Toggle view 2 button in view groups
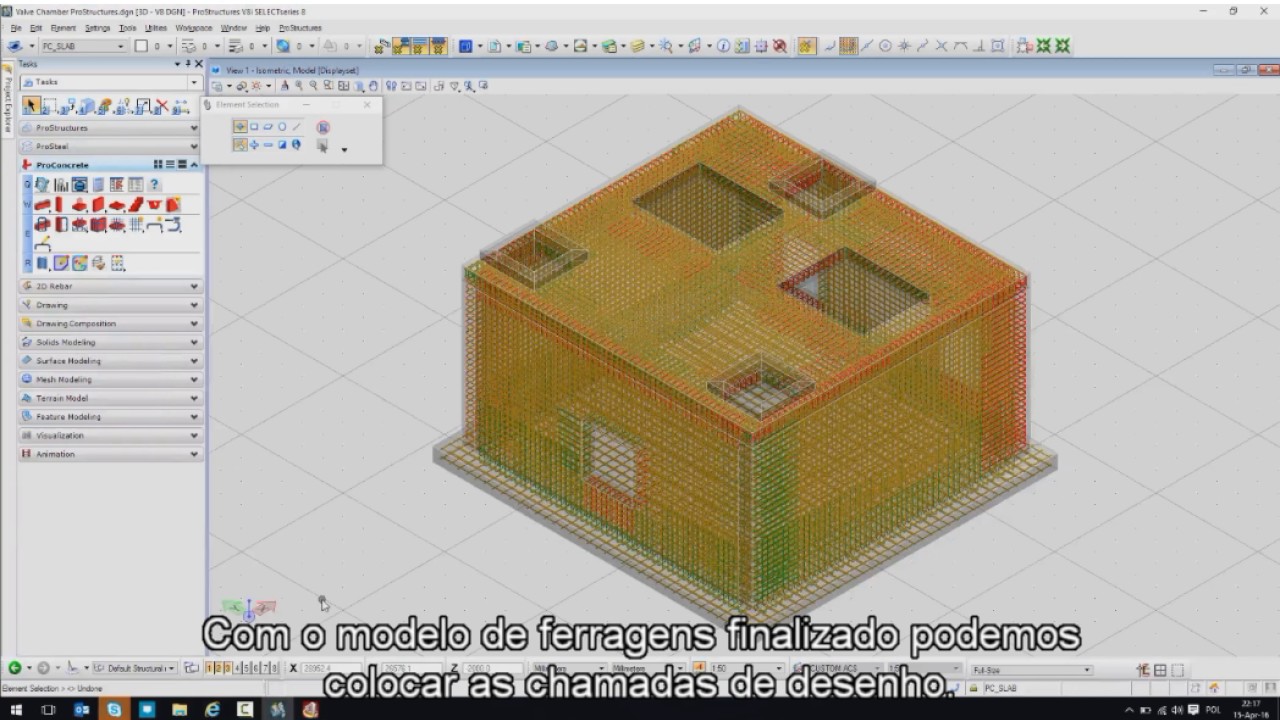1280x720 pixels. [x=218, y=668]
